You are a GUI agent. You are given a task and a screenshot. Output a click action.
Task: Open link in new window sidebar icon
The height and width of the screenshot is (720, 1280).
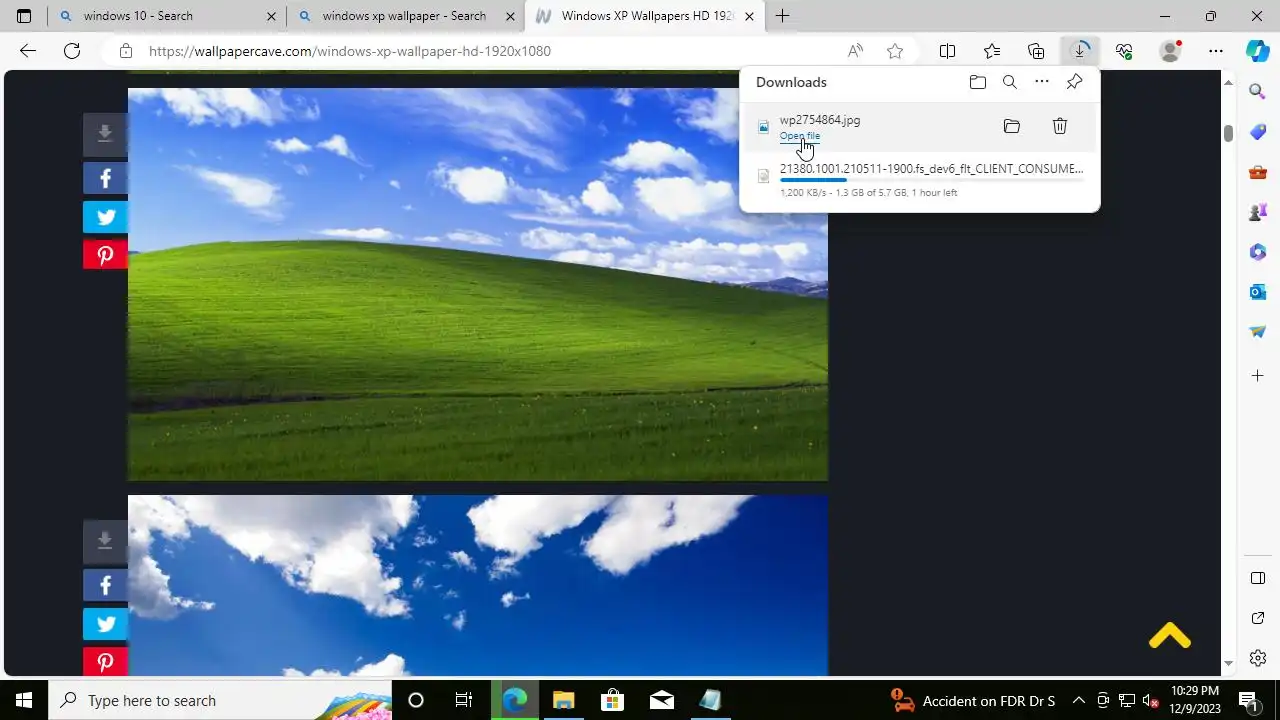pos(1258,619)
